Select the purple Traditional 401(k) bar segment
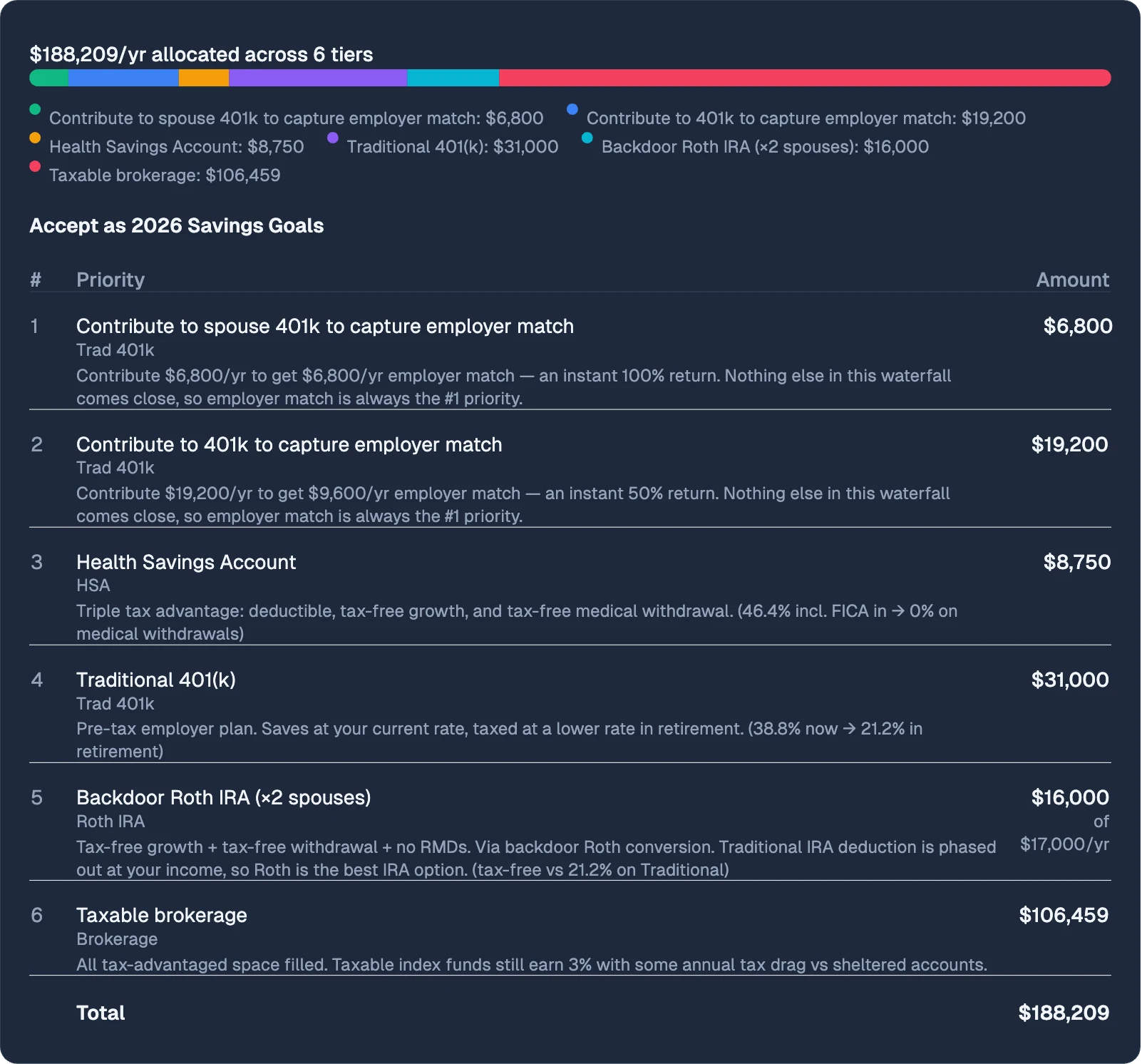The image size is (1142, 1064). click(318, 78)
